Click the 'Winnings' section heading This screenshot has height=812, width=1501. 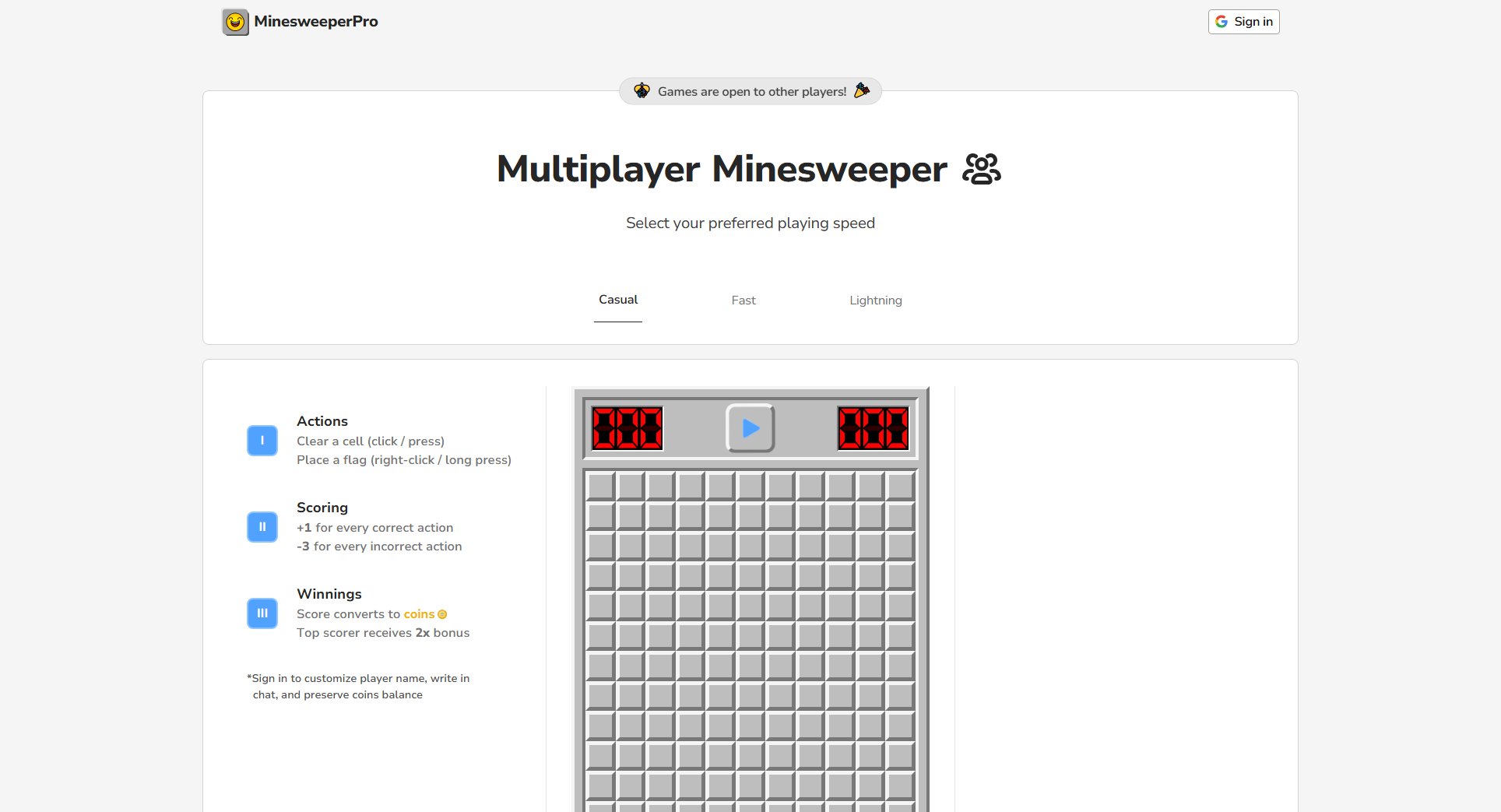(329, 594)
